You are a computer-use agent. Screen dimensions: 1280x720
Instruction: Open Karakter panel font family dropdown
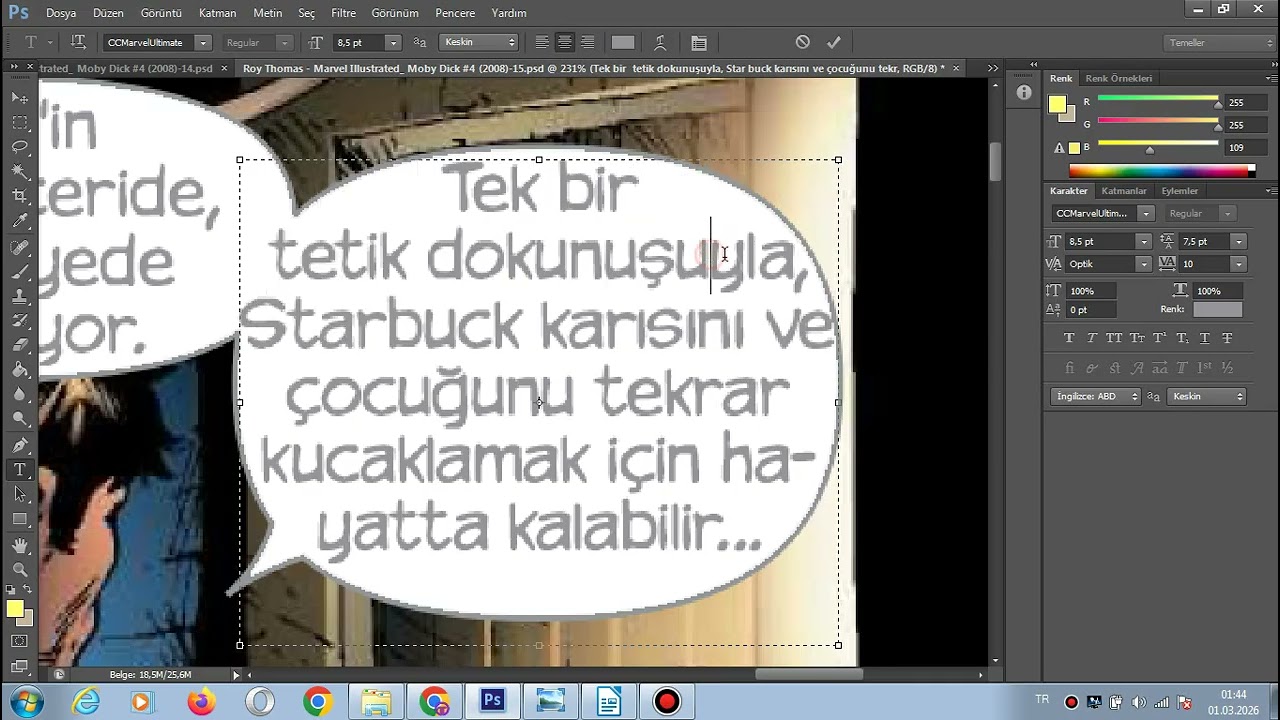1146,213
